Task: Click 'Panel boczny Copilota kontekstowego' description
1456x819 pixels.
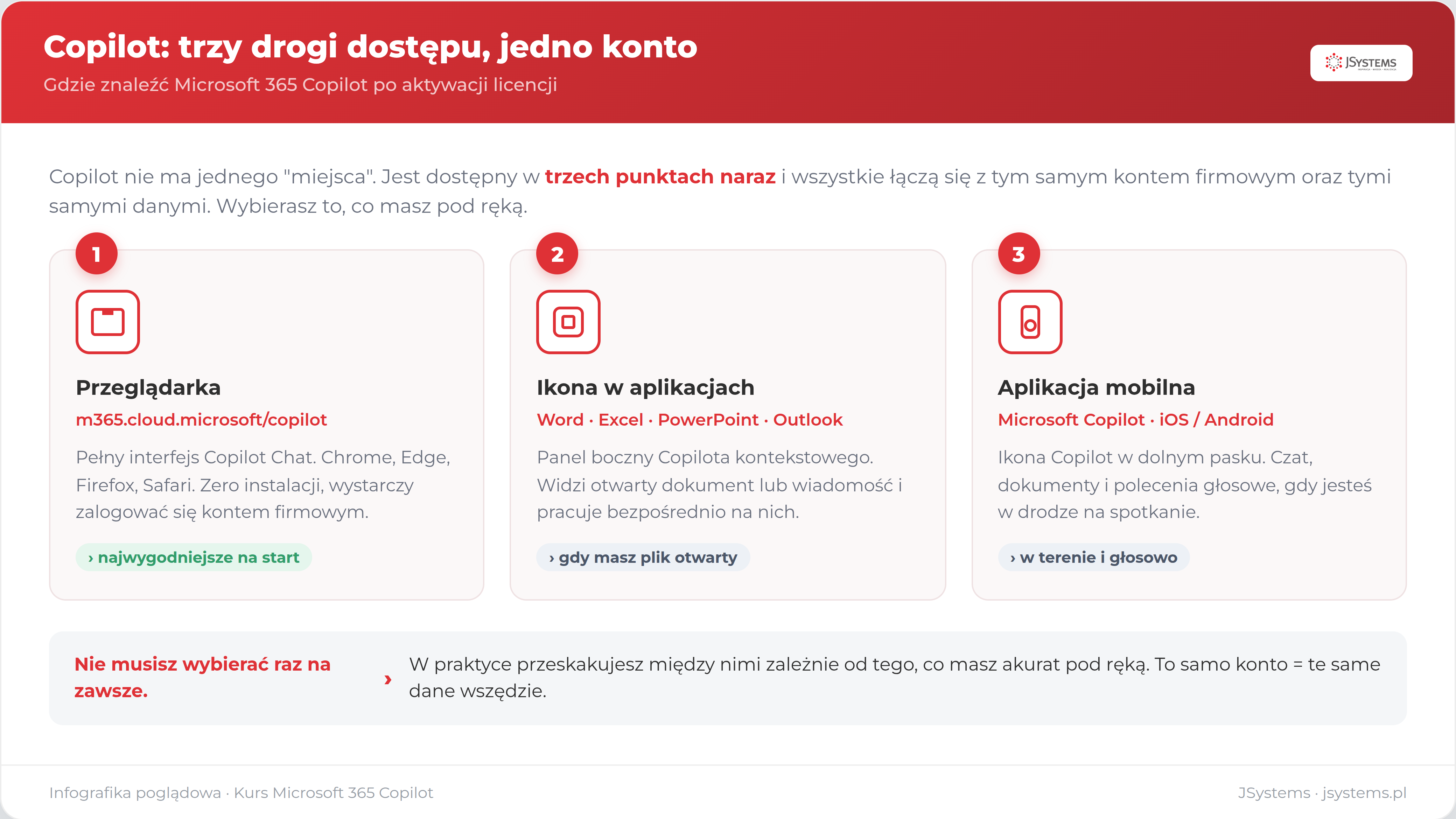Action: (x=719, y=484)
